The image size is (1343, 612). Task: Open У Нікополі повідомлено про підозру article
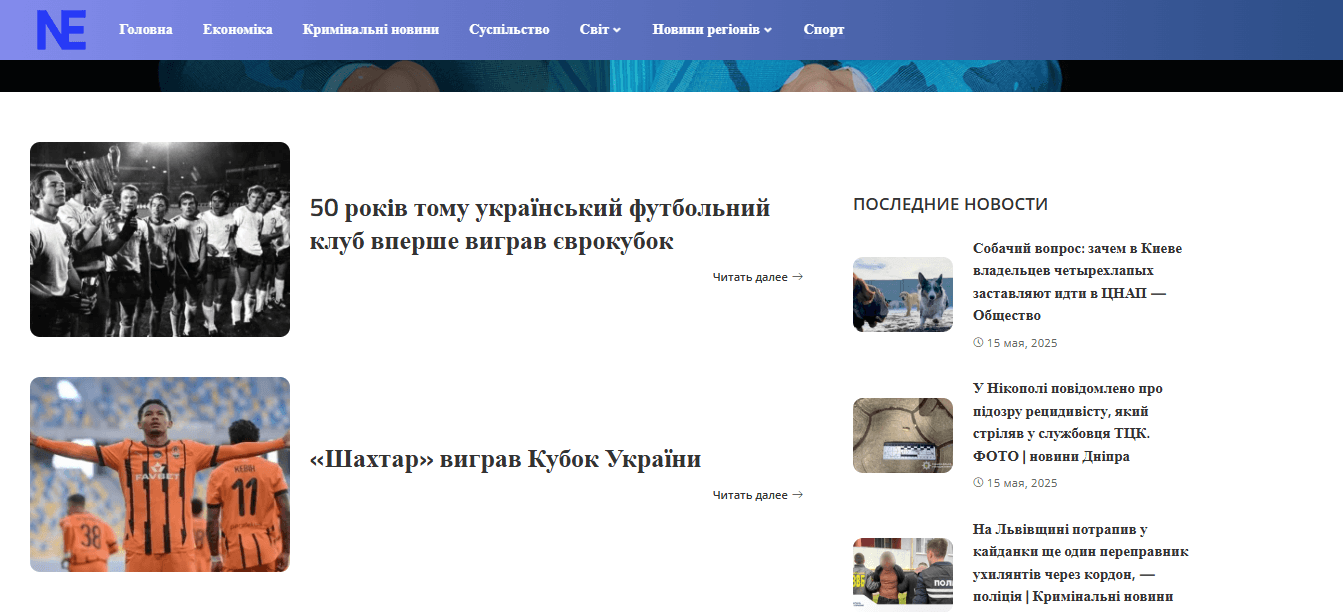(x=1068, y=422)
